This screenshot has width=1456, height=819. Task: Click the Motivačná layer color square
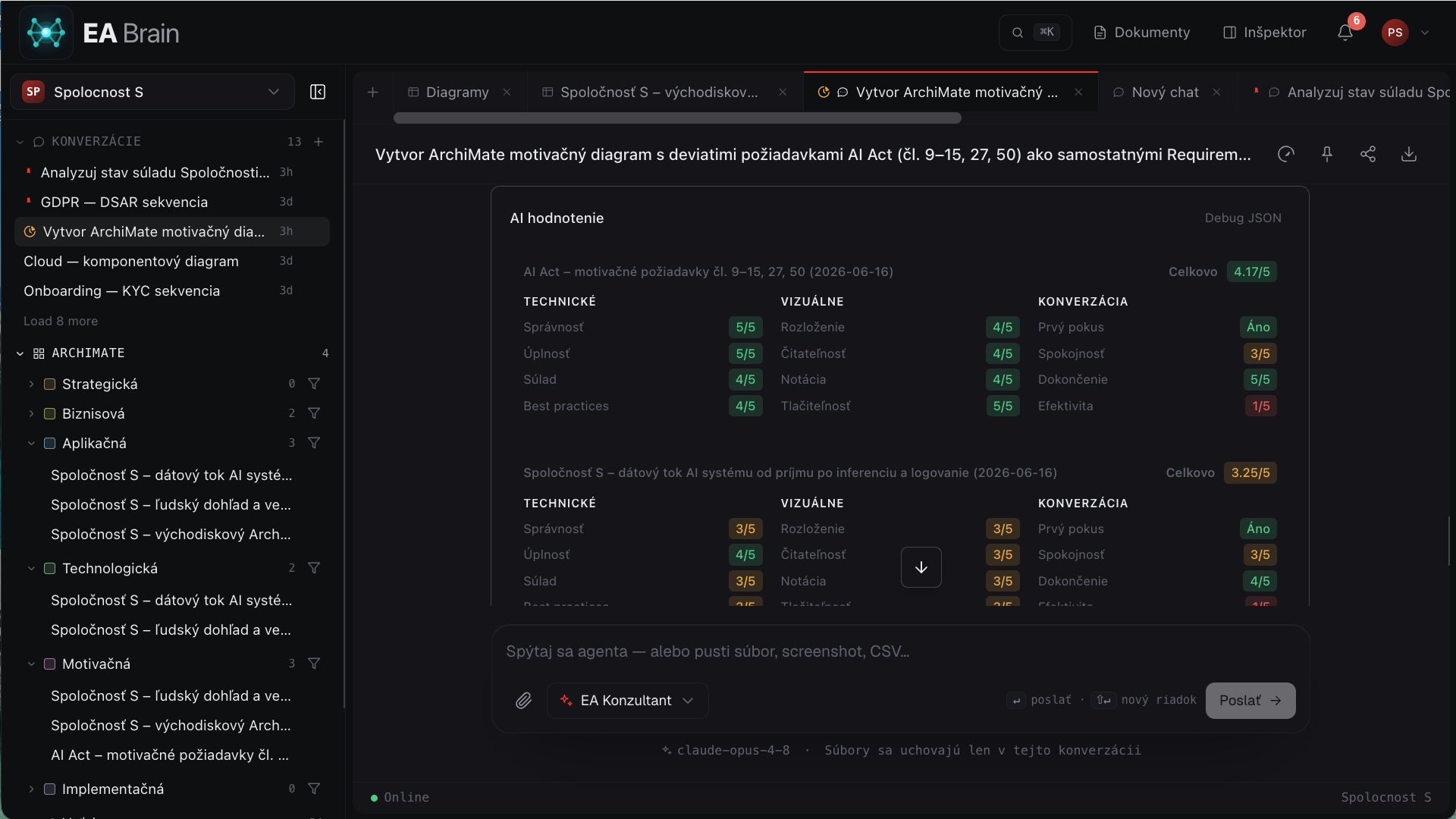[49, 664]
